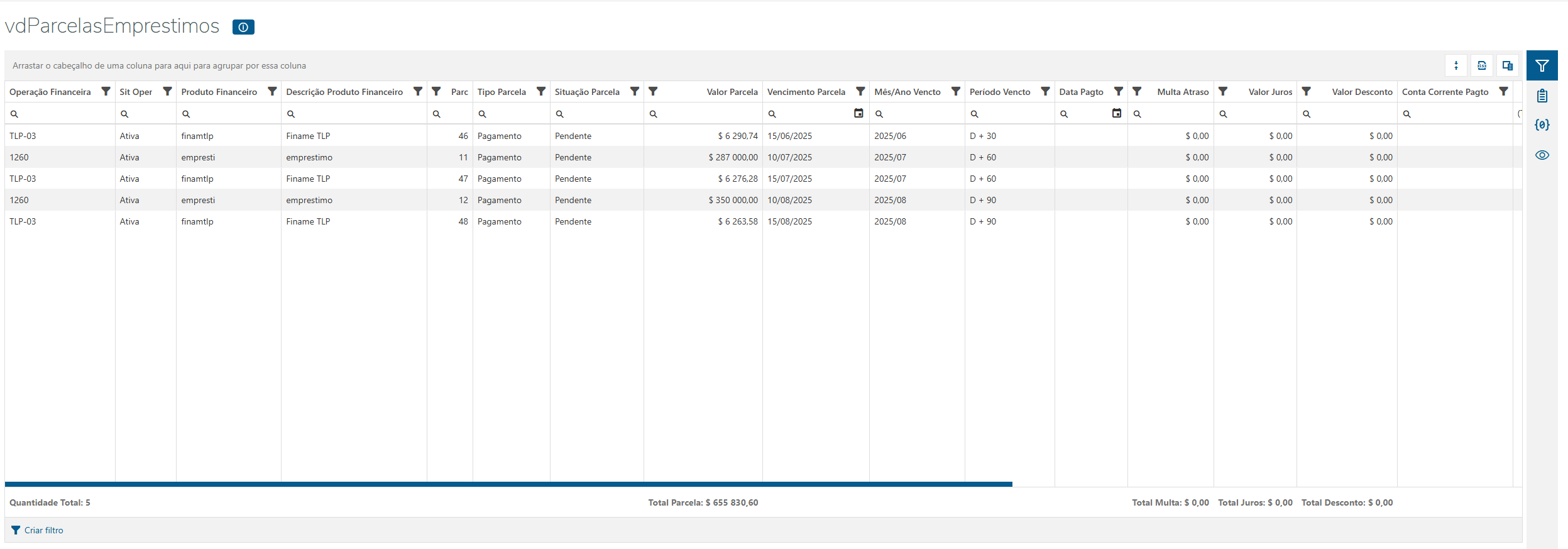This screenshot has height=549, width=1568.
Task: Open Vencimento Parcela filter calendar picker
Action: click(858, 113)
